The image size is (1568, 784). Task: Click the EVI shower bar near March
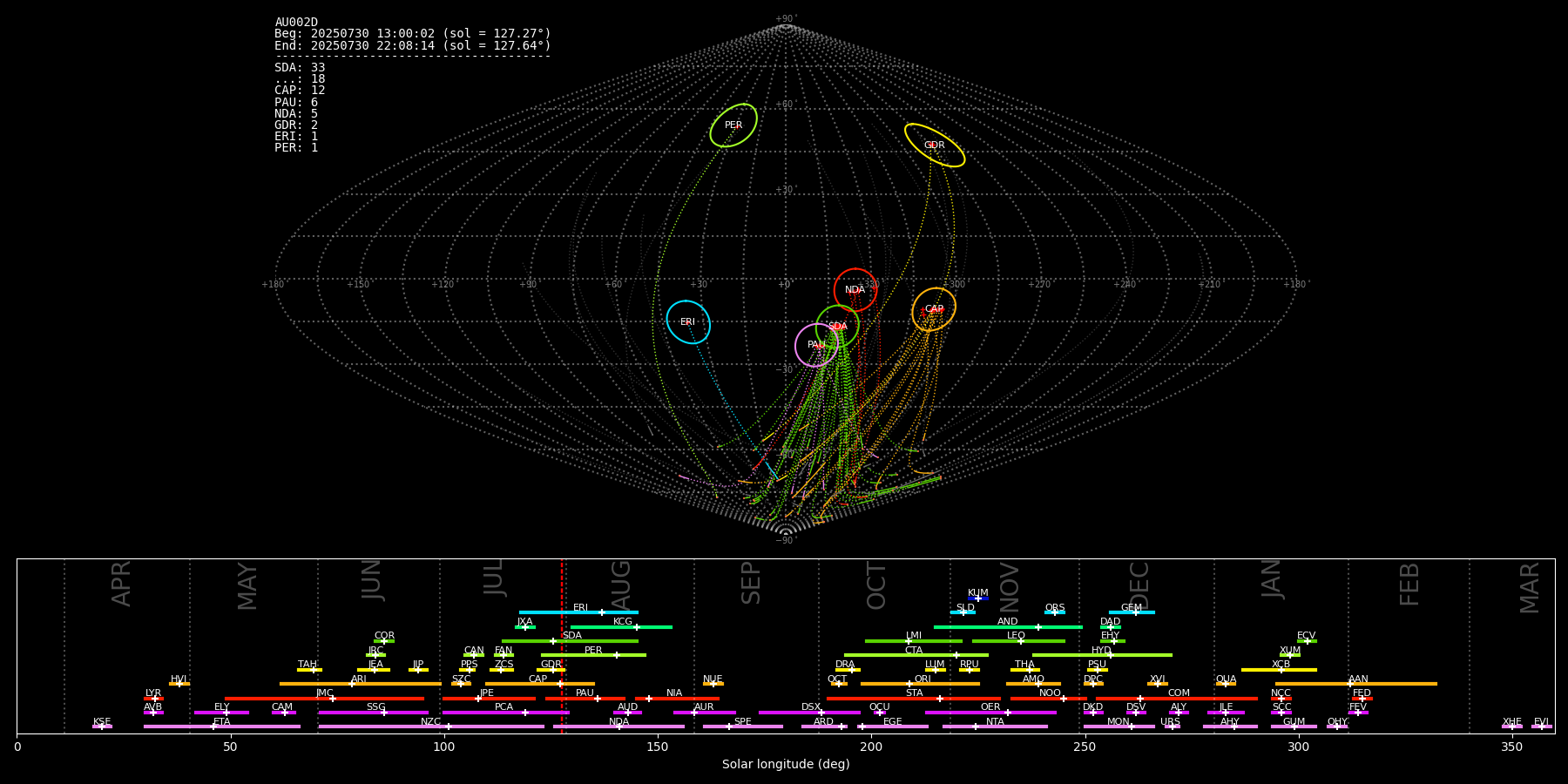(1542, 727)
